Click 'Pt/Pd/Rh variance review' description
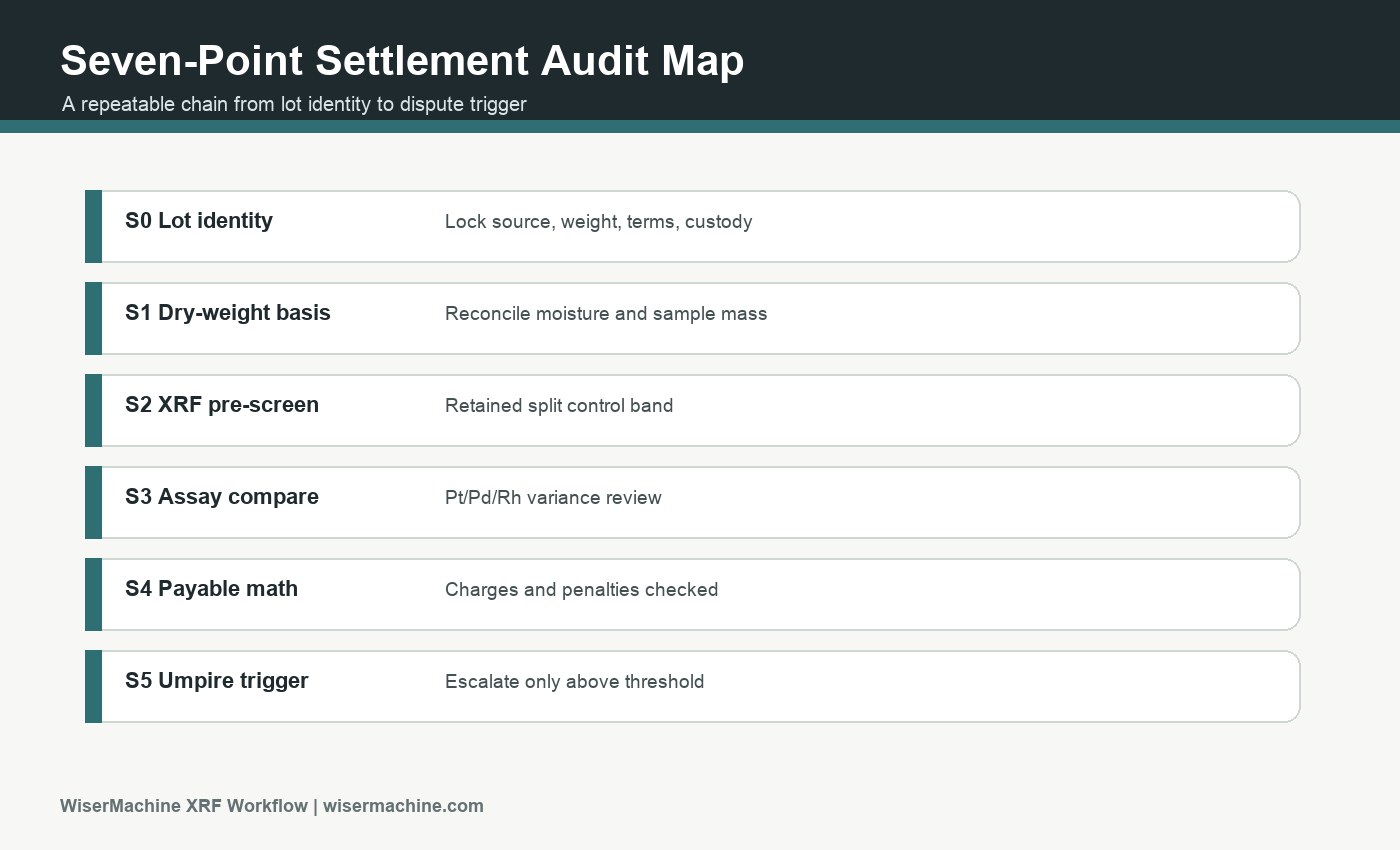 tap(553, 498)
